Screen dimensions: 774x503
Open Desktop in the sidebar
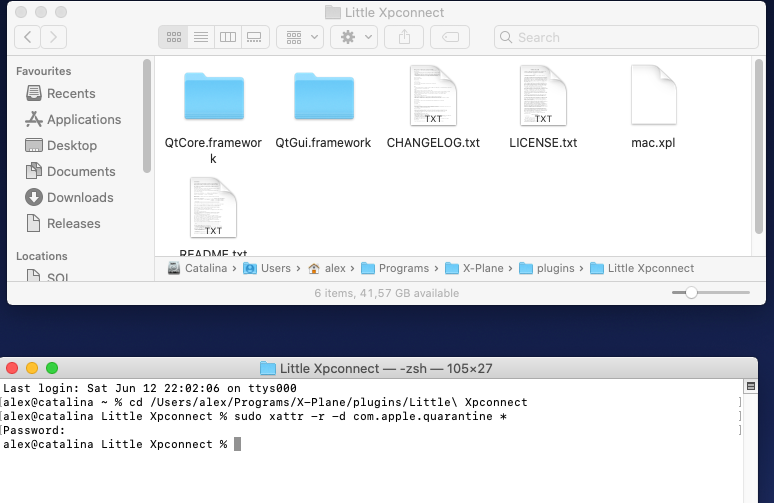click(61, 146)
